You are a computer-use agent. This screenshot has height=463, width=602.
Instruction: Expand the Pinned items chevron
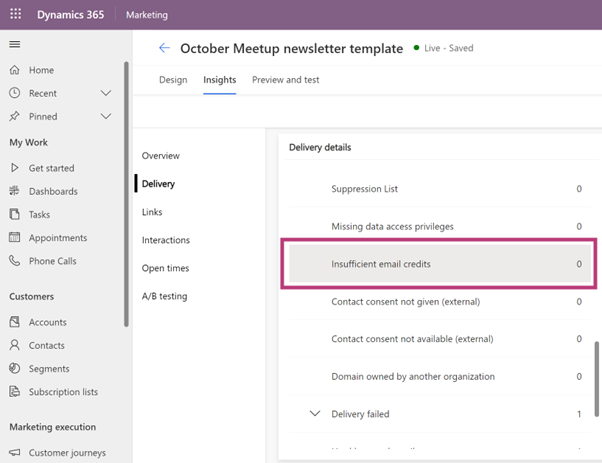point(106,116)
